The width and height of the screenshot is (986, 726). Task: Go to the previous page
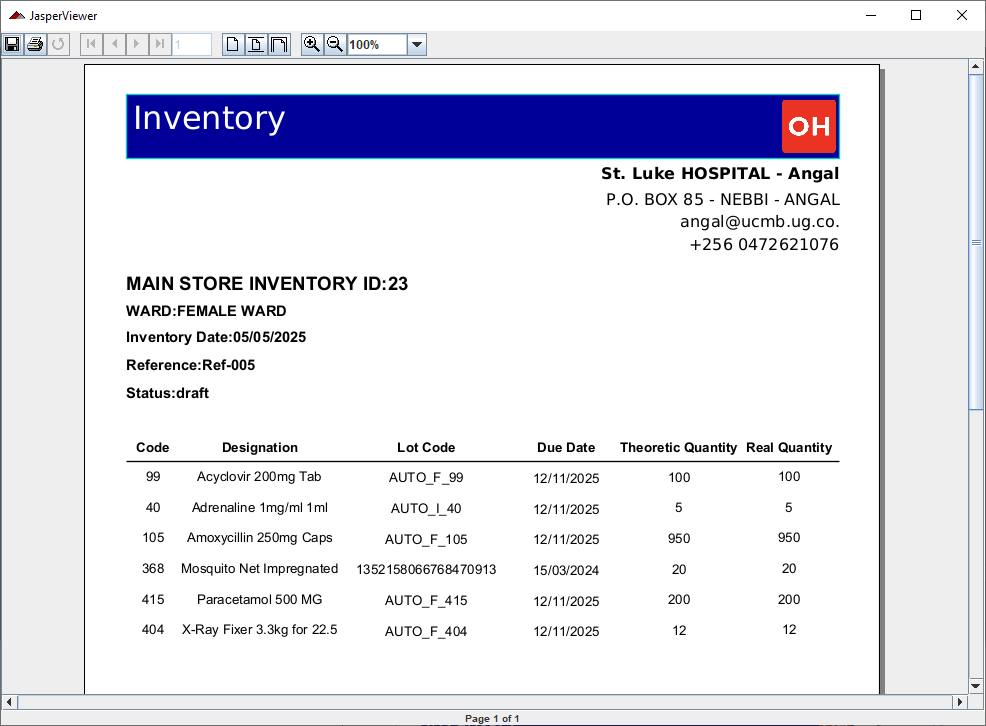click(x=113, y=43)
